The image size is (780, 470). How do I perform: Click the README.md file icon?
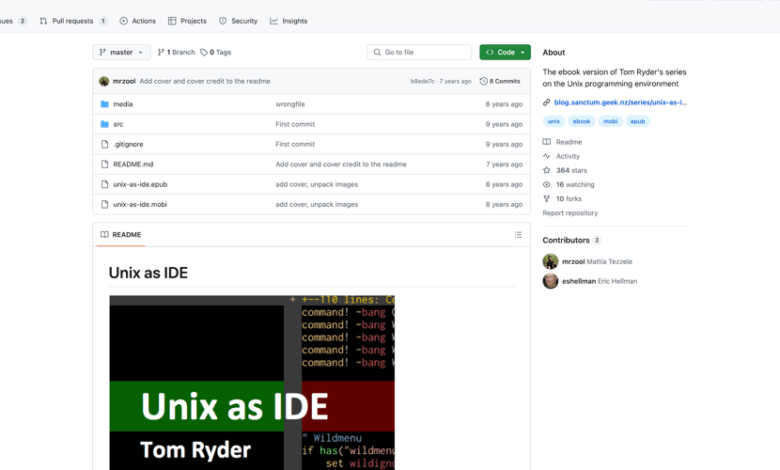[x=104, y=164]
